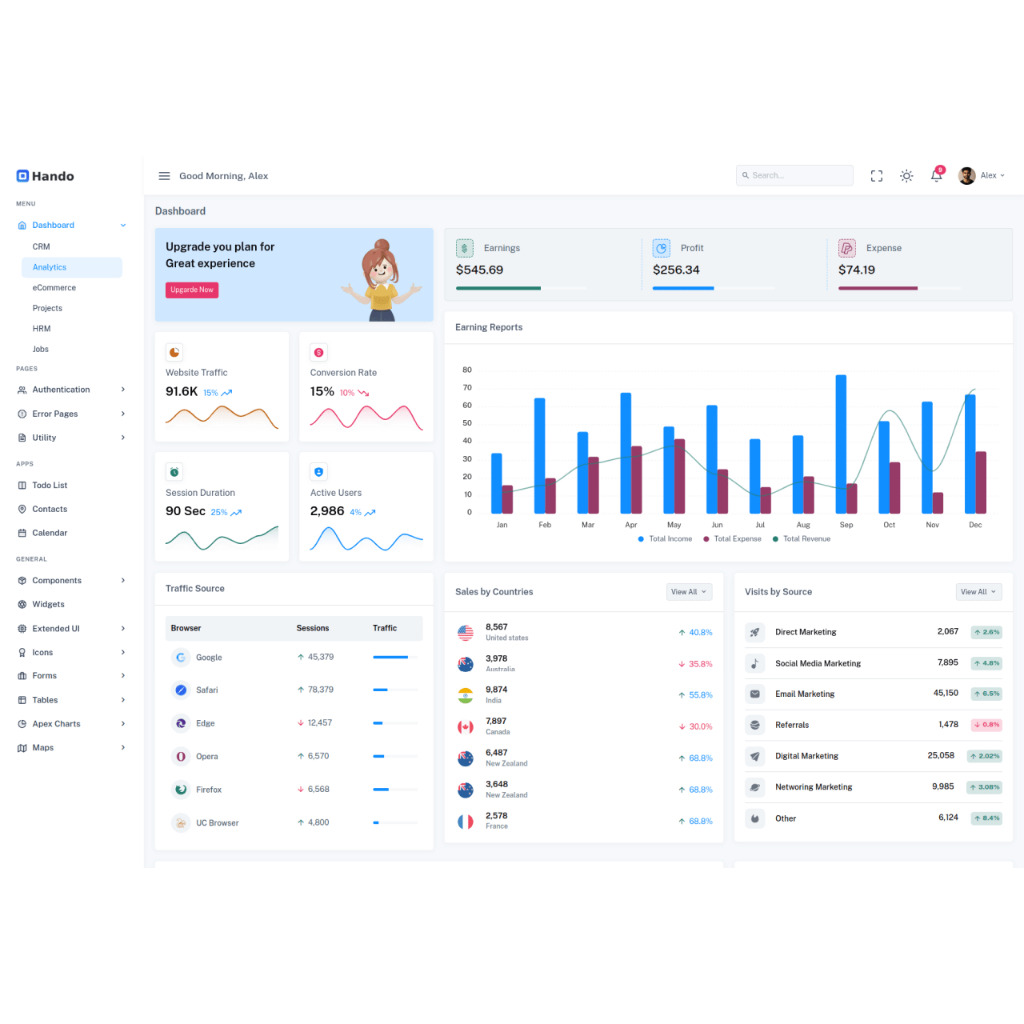Click the Conversion Rate card icon

319,353
